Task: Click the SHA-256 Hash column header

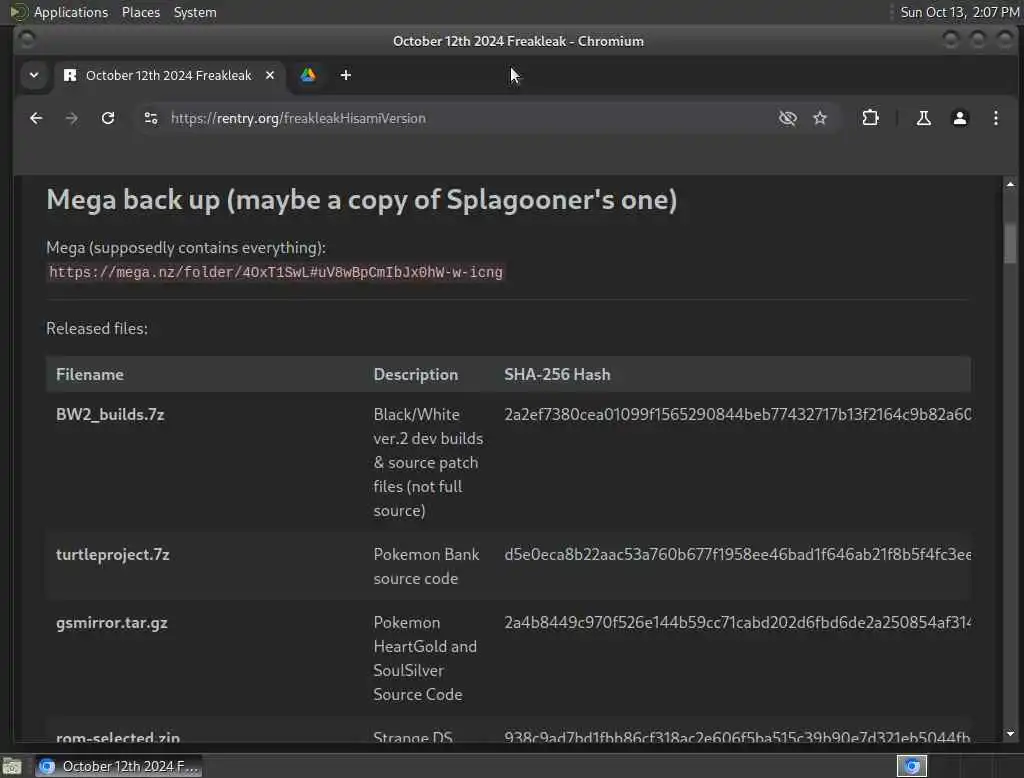Action: pyautogui.click(x=557, y=374)
